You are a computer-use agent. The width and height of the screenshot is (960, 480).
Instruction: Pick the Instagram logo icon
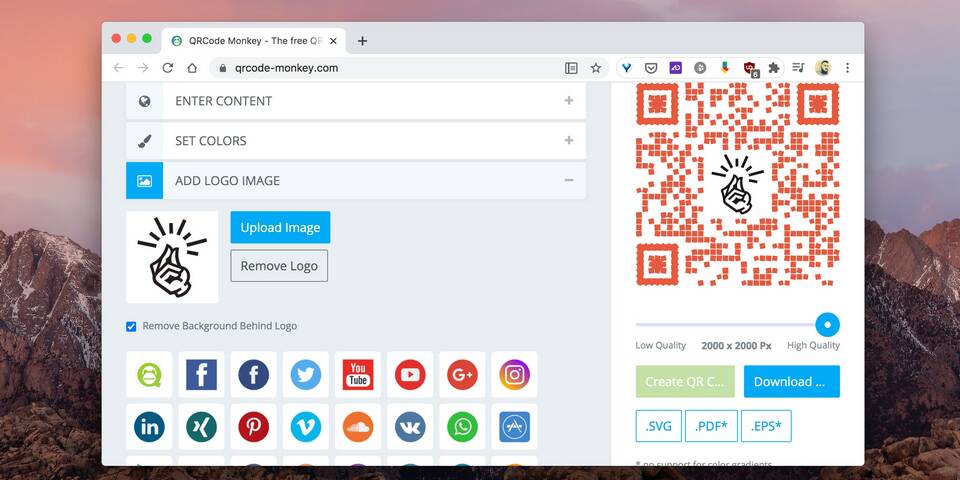pyautogui.click(x=514, y=375)
